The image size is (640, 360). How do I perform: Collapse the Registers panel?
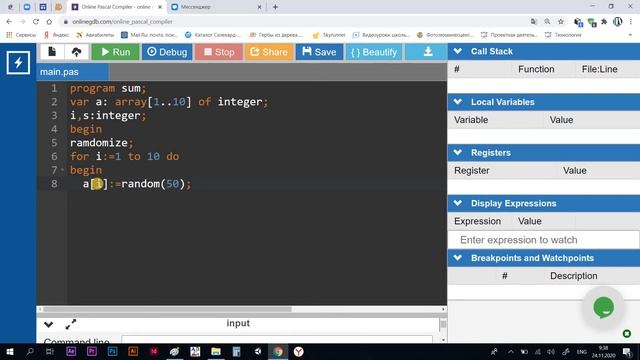click(458, 152)
